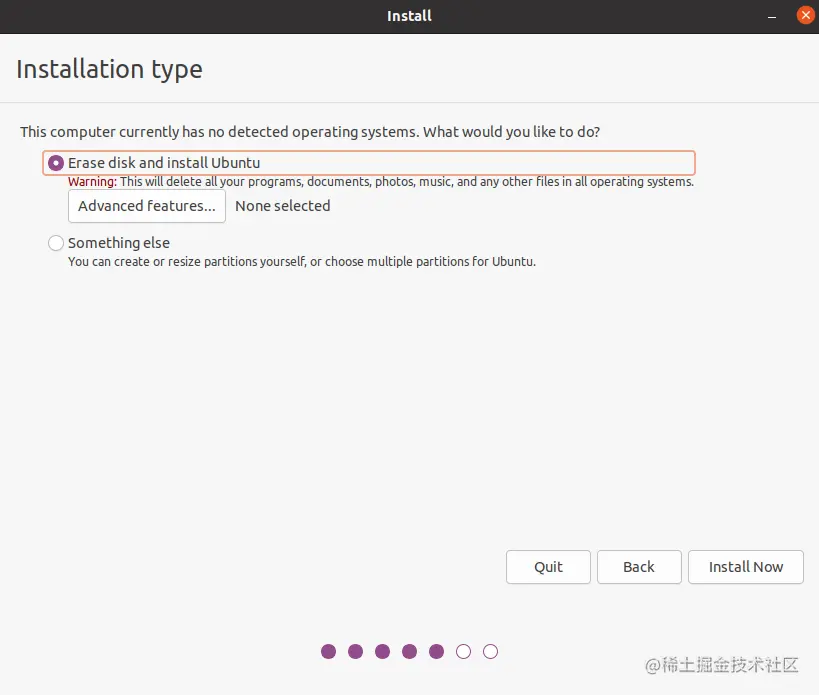Minimize the Install window
Image resolution: width=819 pixels, height=695 pixels.
771,17
